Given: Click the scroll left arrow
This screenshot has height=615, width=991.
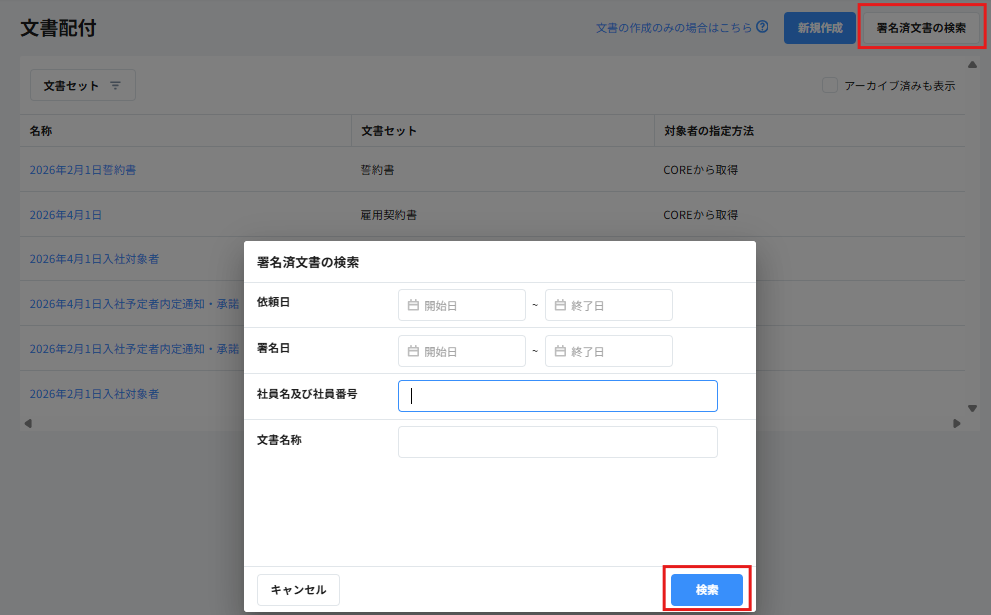Looking at the screenshot, I should click(x=28, y=423).
